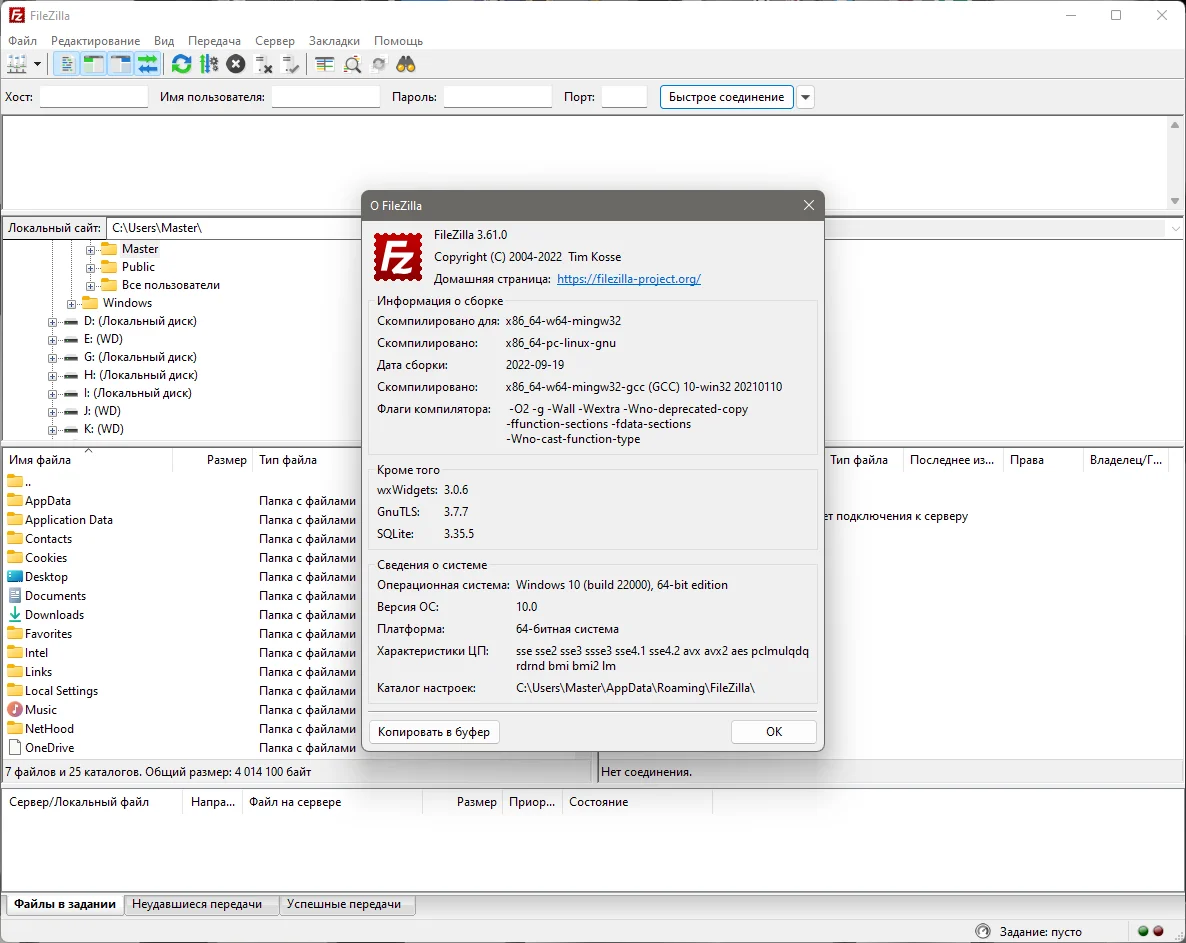
Task: Focus the Имя пользователя field
Action: tap(325, 97)
